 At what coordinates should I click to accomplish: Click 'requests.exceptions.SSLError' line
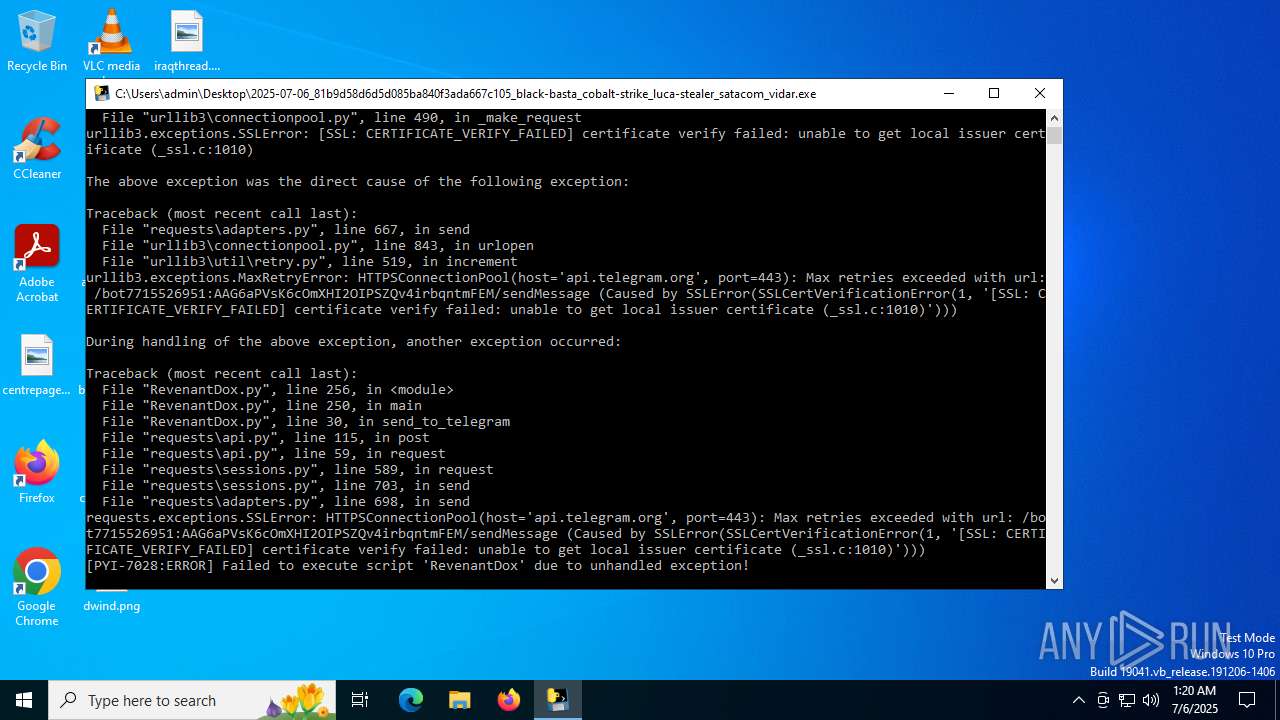tap(566, 518)
